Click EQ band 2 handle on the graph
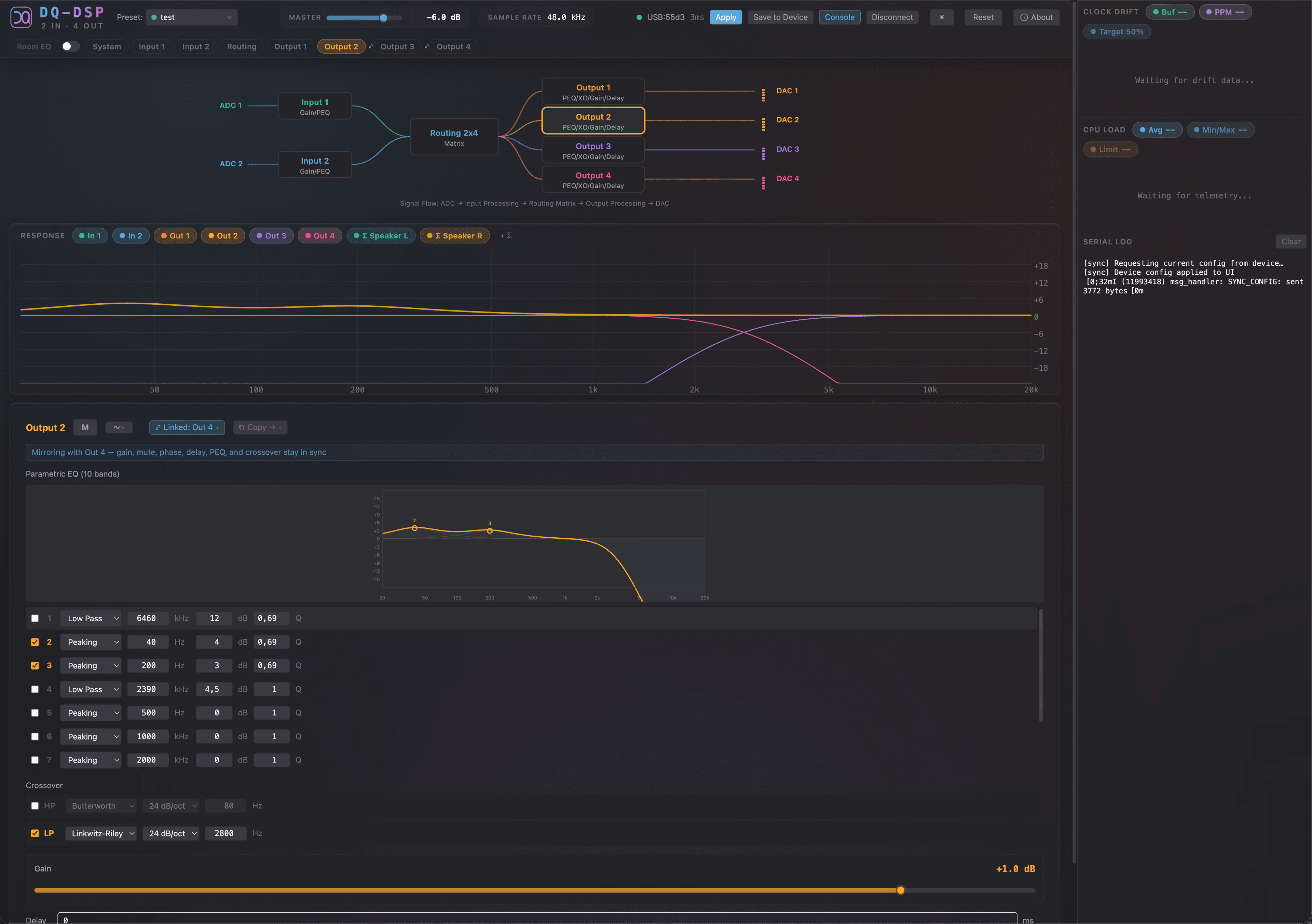 415,528
